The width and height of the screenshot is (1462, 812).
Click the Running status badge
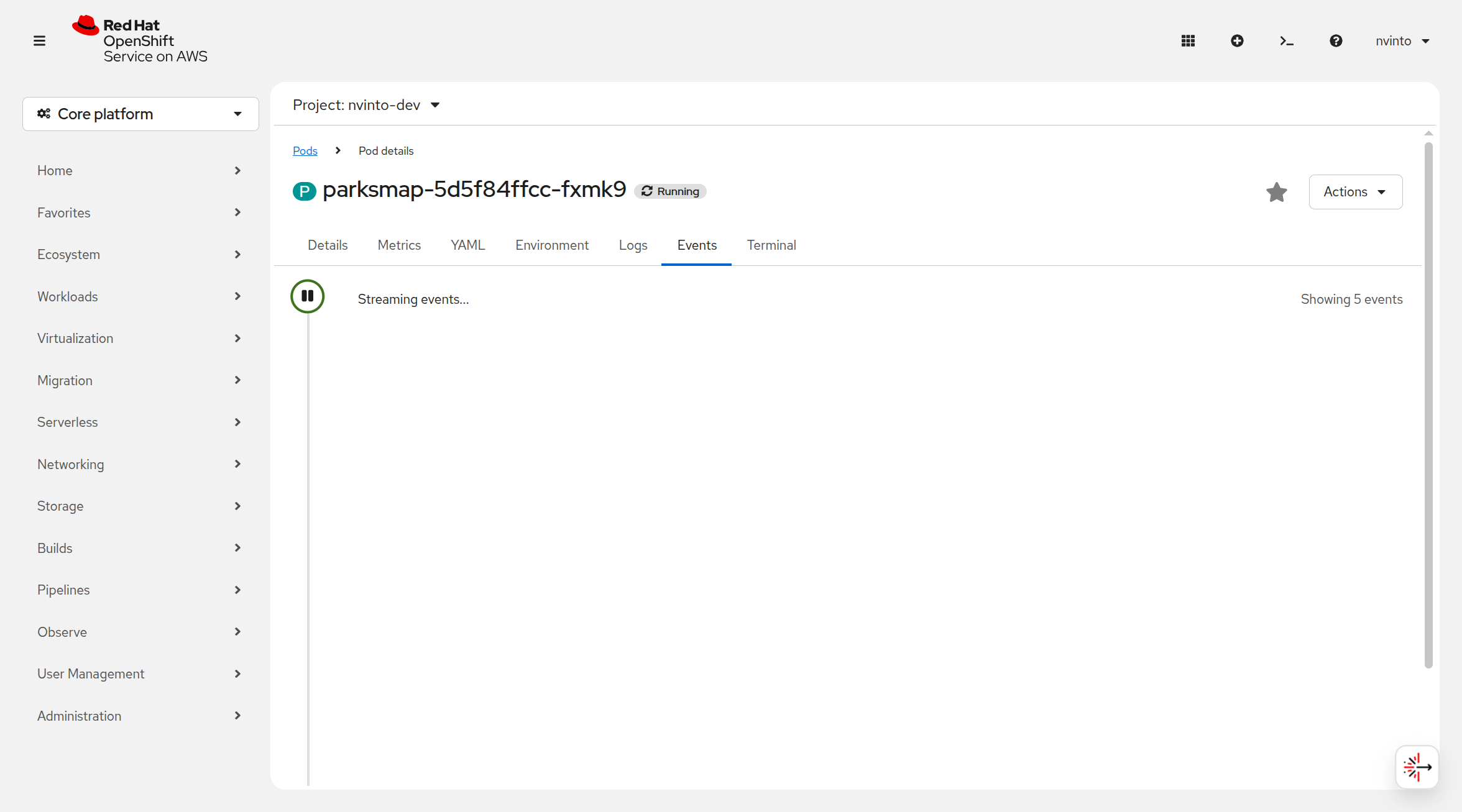pos(670,191)
